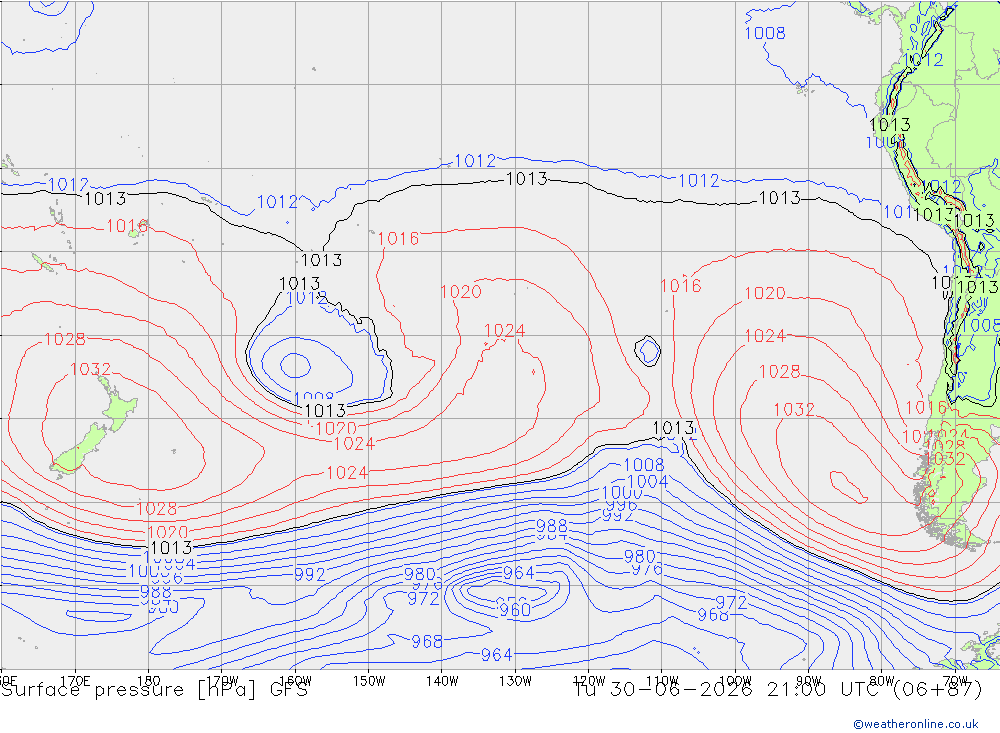Click the red 1028 label west of New Zealand
The width and height of the screenshot is (1000, 733).
64,339
